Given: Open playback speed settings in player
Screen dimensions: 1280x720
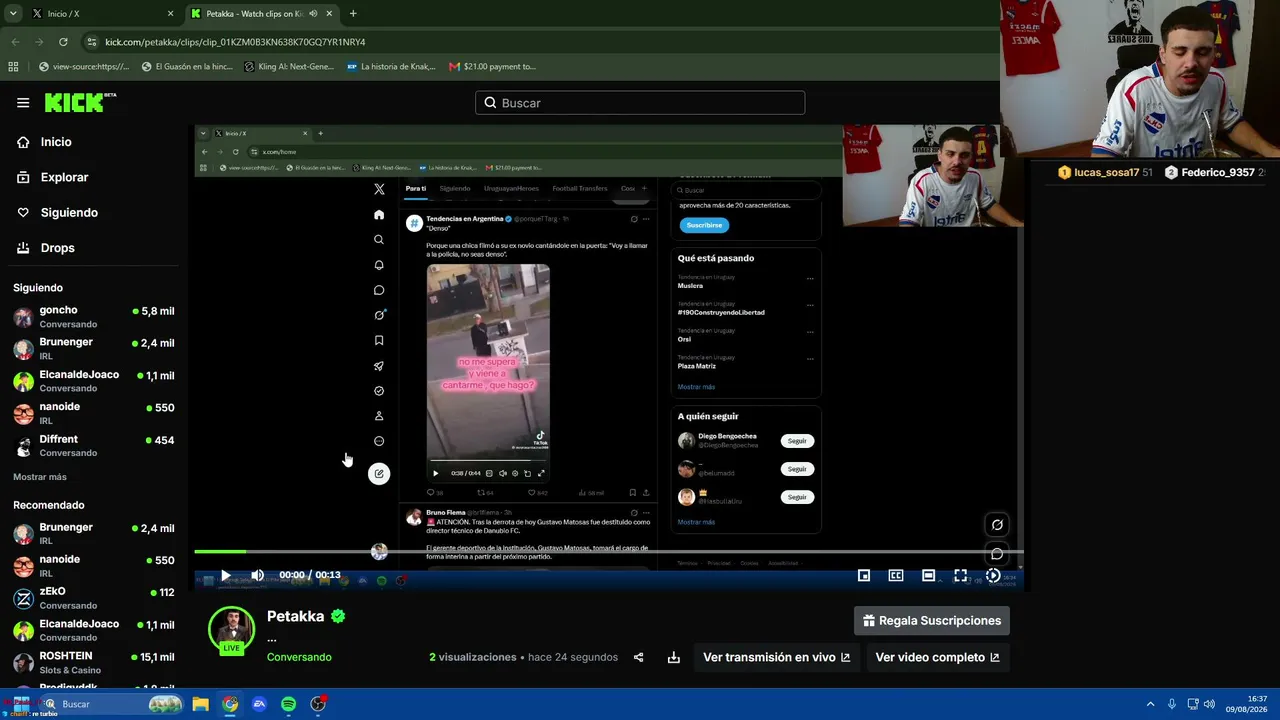Looking at the screenshot, I should [x=992, y=575].
